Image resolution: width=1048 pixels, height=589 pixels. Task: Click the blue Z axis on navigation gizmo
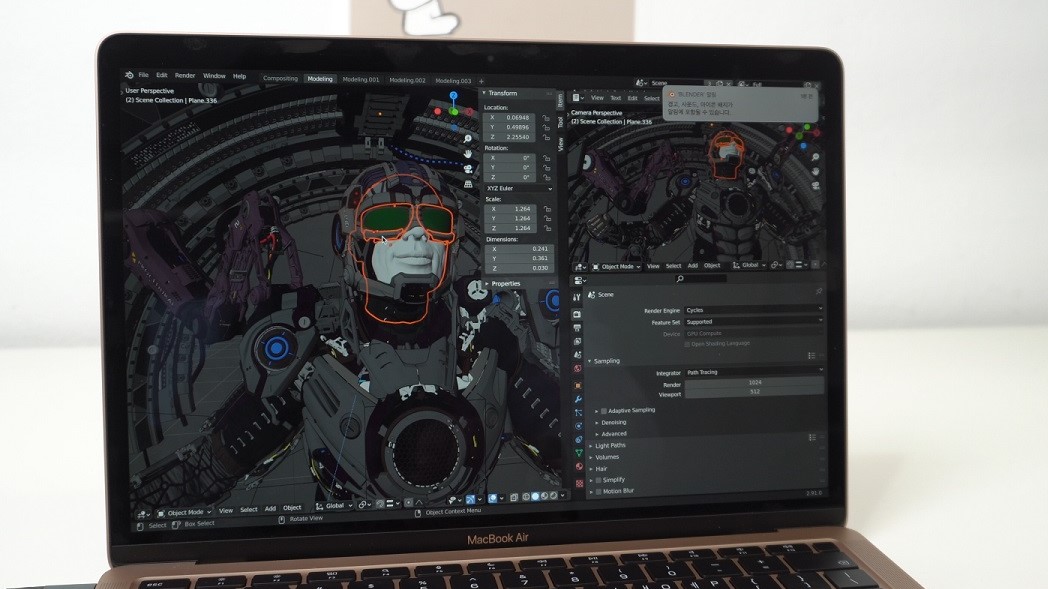pyautogui.click(x=453, y=96)
